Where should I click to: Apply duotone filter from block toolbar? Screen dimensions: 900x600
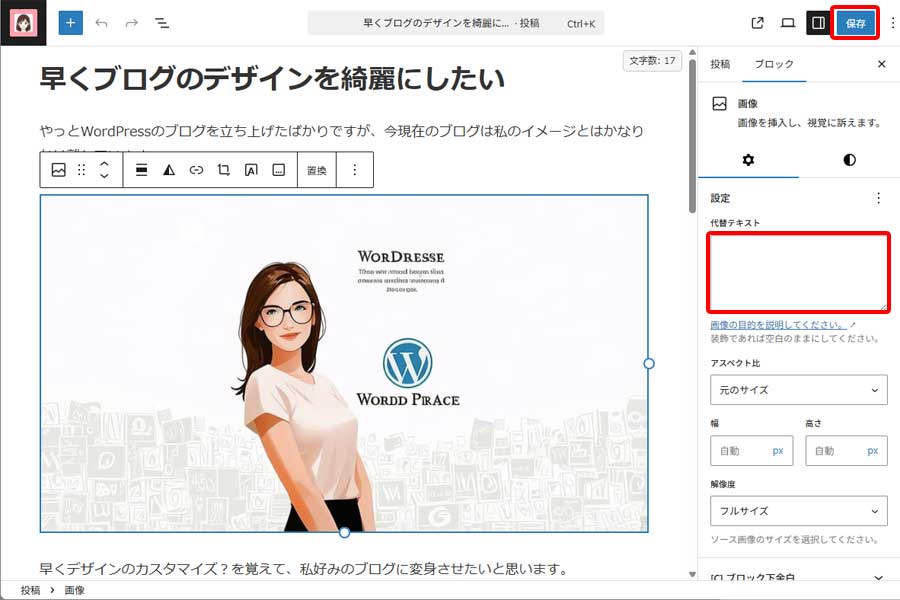(169, 170)
